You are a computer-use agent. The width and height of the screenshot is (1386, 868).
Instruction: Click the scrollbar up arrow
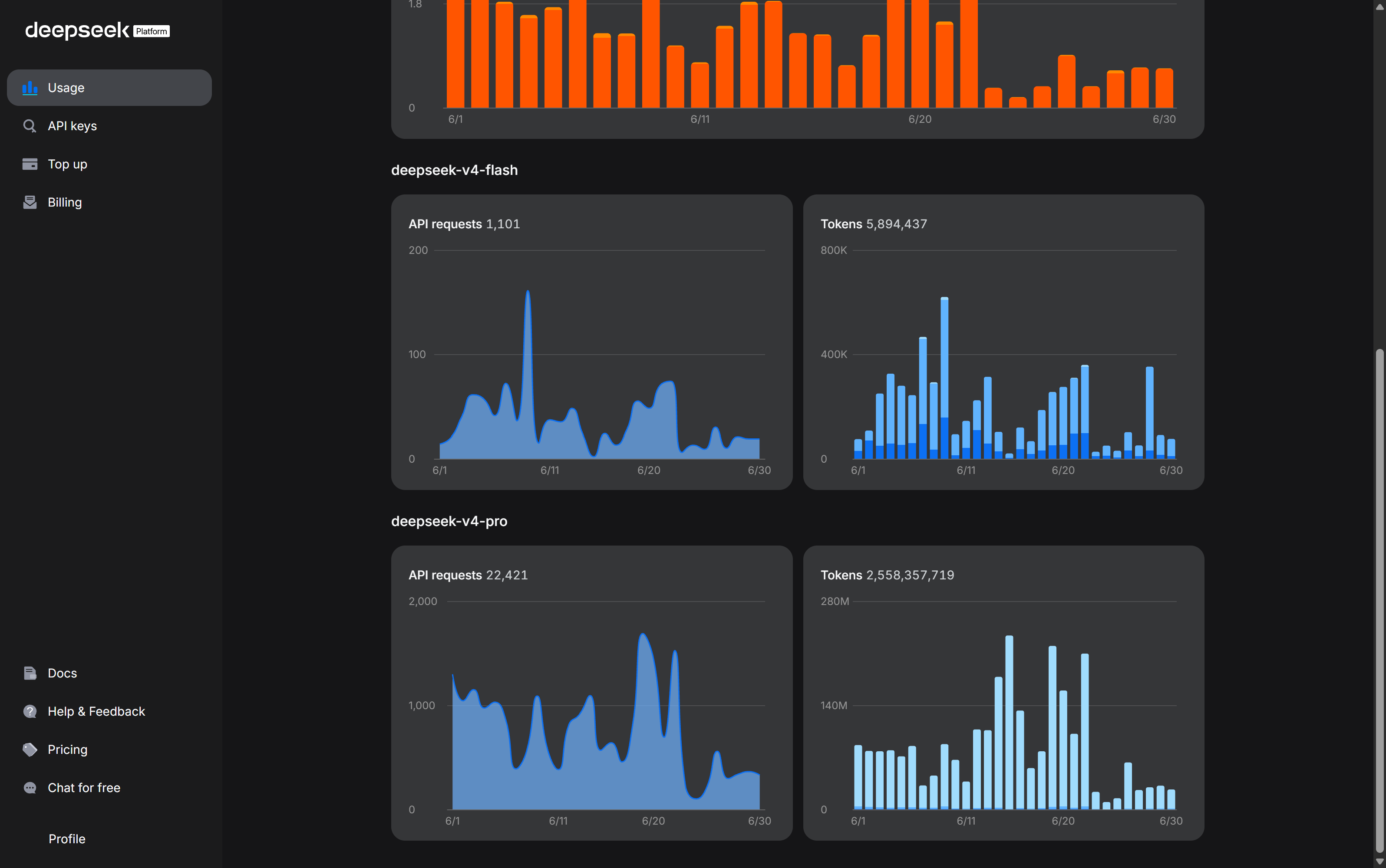pos(1379,7)
